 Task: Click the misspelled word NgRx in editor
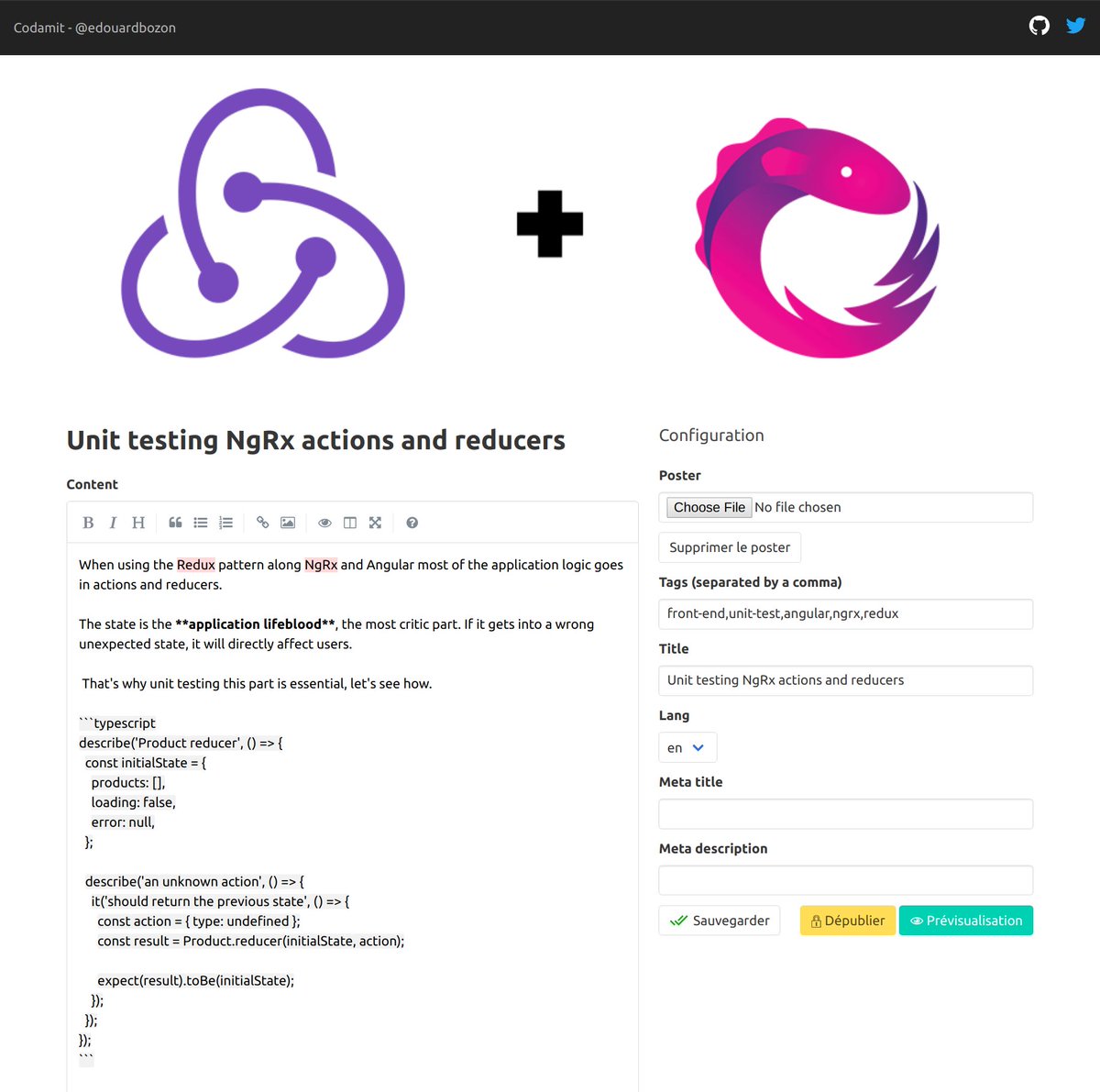coord(321,565)
